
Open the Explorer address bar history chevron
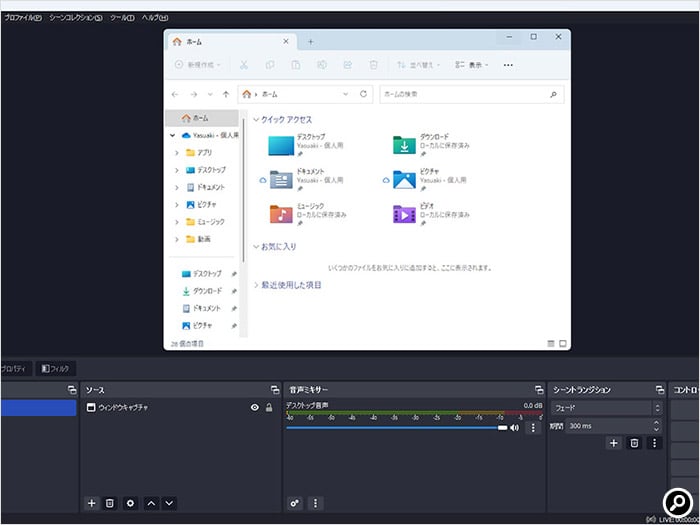(346, 94)
